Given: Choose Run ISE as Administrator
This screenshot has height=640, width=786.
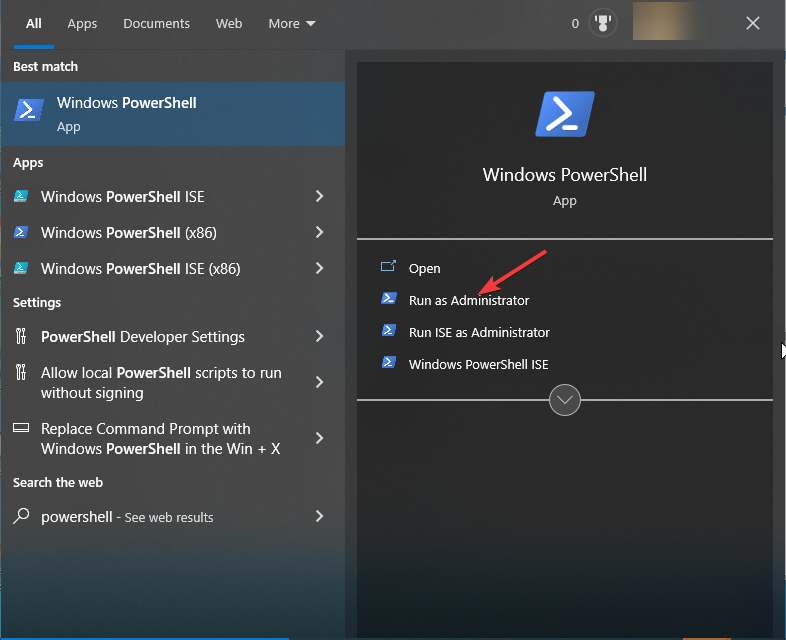Looking at the screenshot, I should pos(479,332).
